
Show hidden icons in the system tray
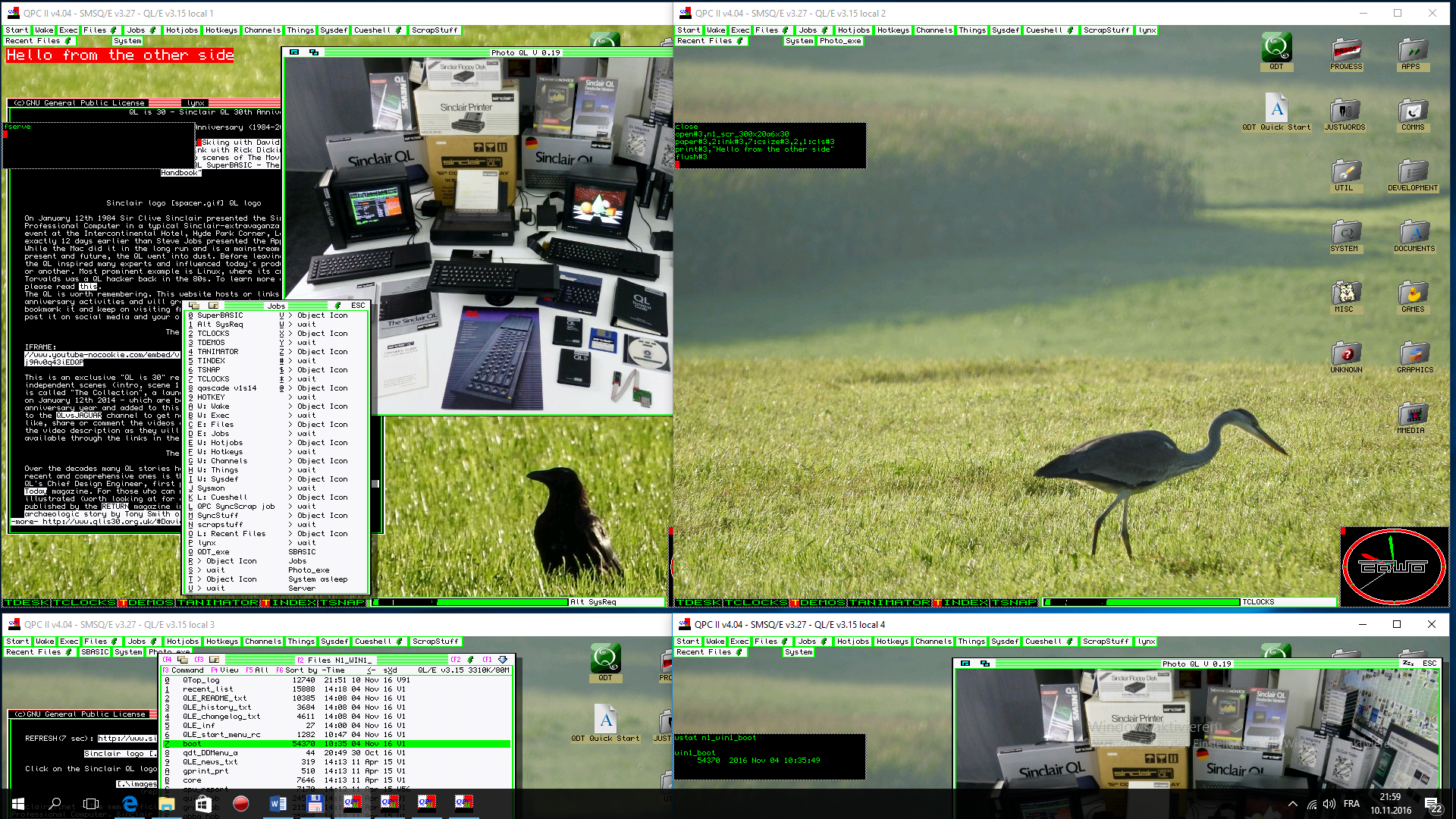click(x=1292, y=804)
